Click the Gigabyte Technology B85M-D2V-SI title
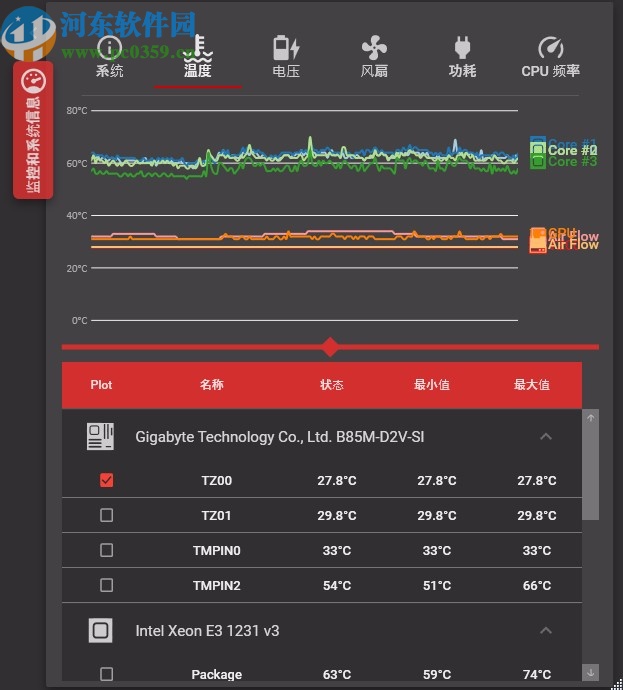The width and height of the screenshot is (623, 690). 280,437
